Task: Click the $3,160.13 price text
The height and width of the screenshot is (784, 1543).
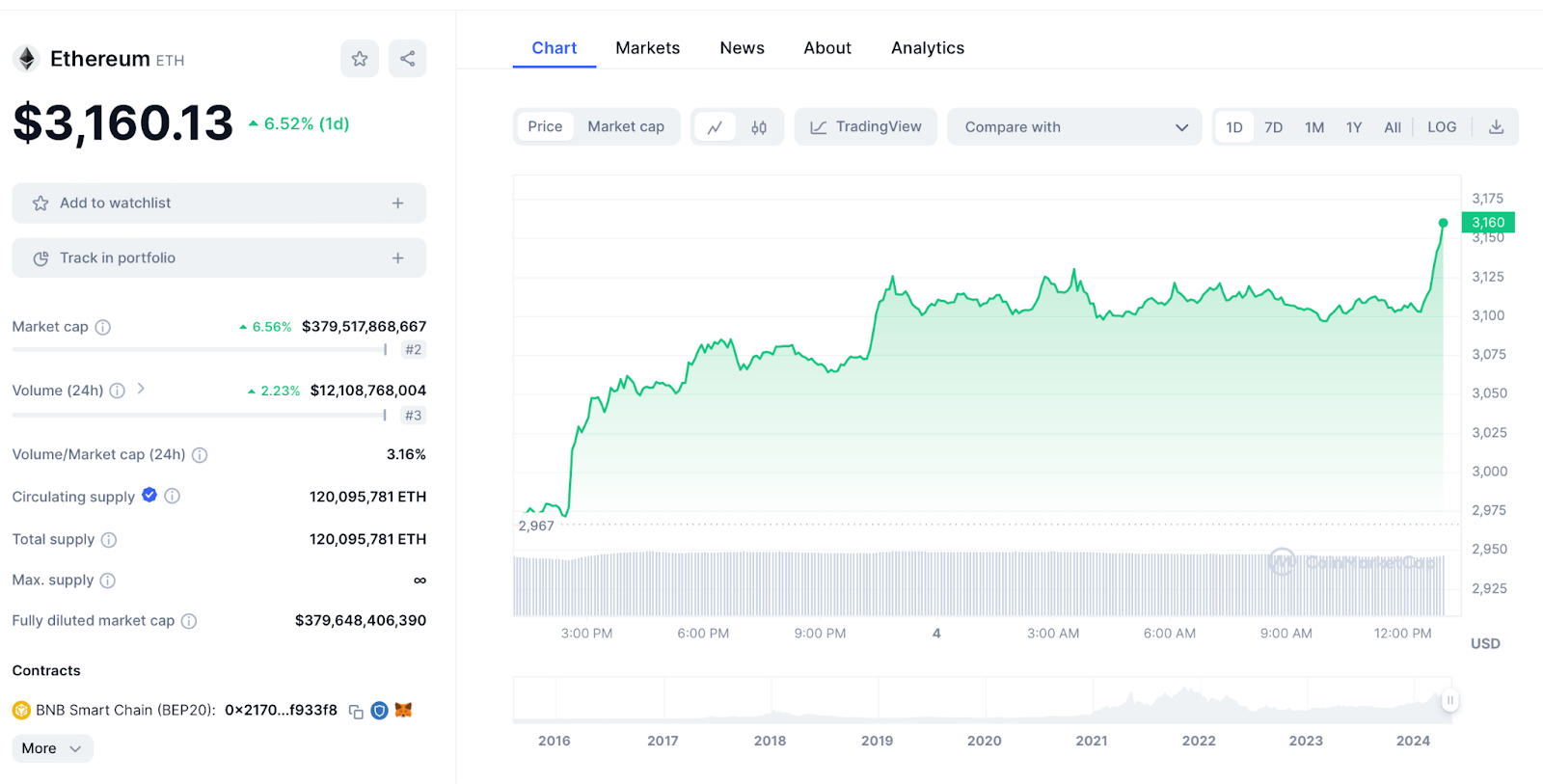Action: click(x=123, y=123)
